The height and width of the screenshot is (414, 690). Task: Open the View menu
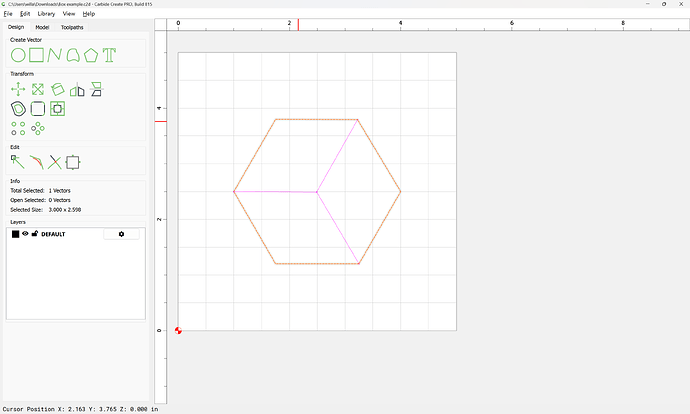pyautogui.click(x=69, y=14)
